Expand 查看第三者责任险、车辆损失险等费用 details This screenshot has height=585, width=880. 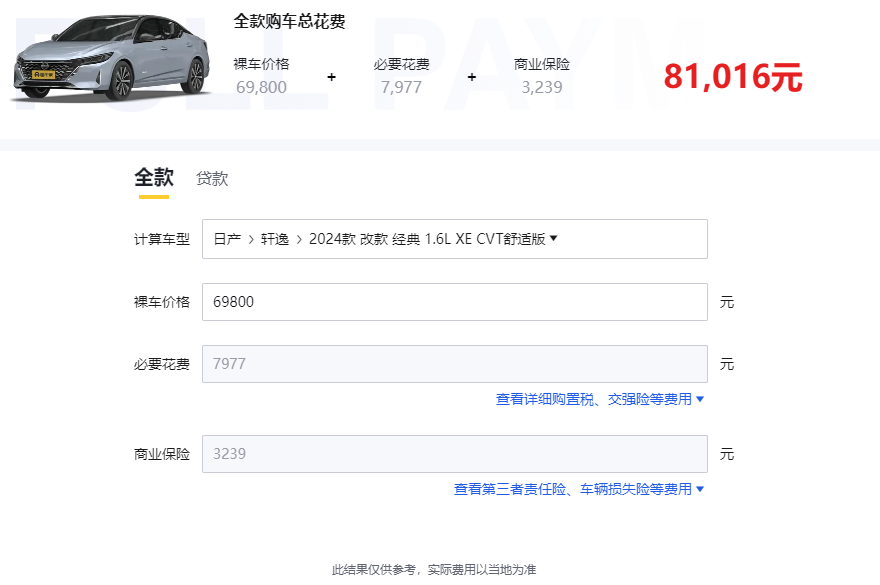[x=579, y=489]
